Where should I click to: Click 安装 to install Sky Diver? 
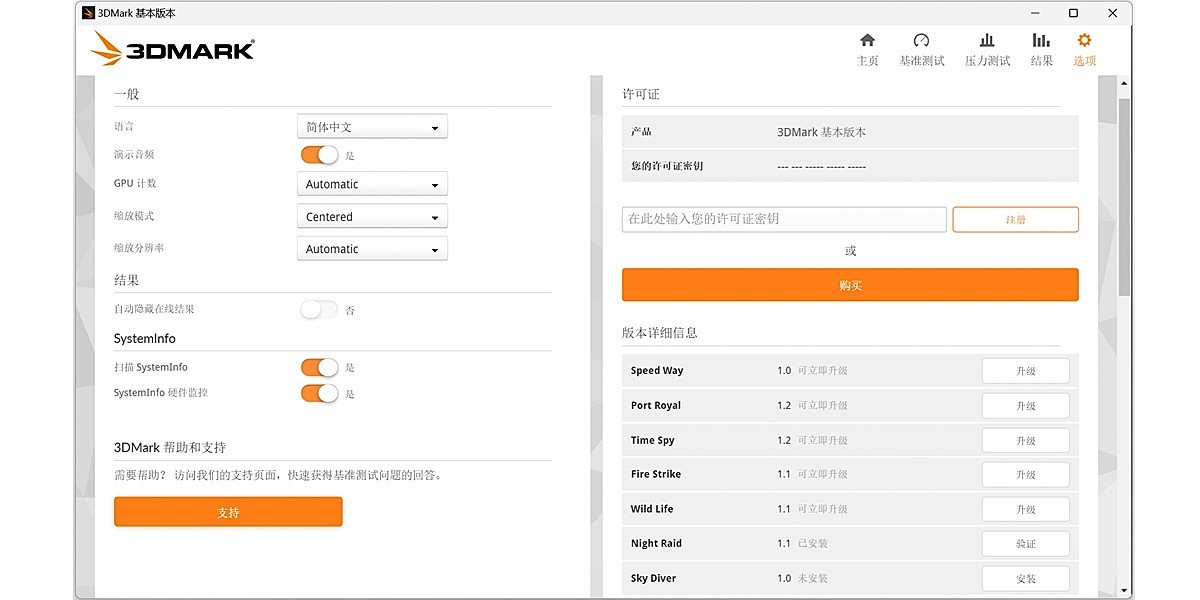[x=1025, y=578]
